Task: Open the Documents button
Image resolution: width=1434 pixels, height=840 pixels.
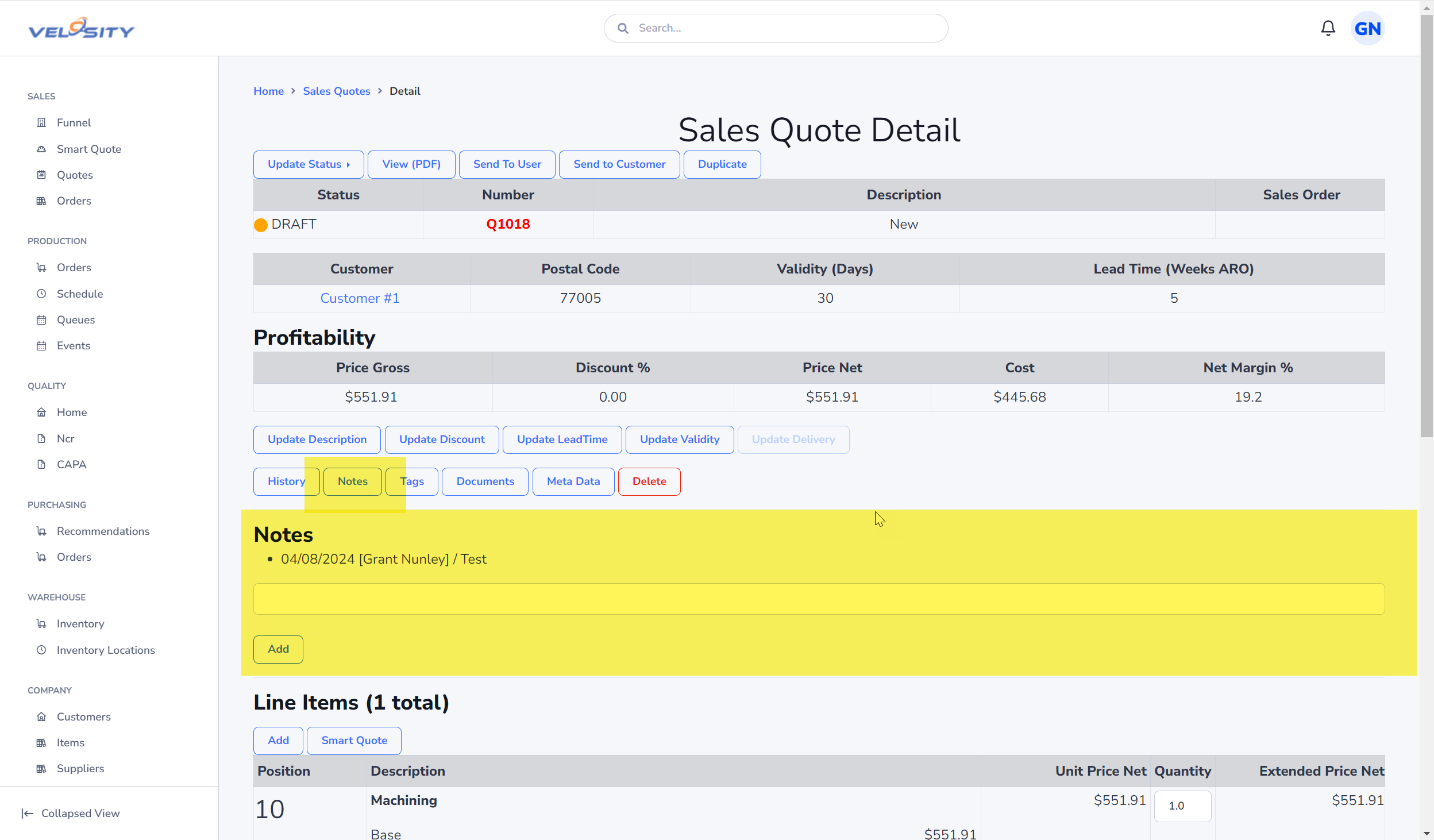Action: [485, 481]
